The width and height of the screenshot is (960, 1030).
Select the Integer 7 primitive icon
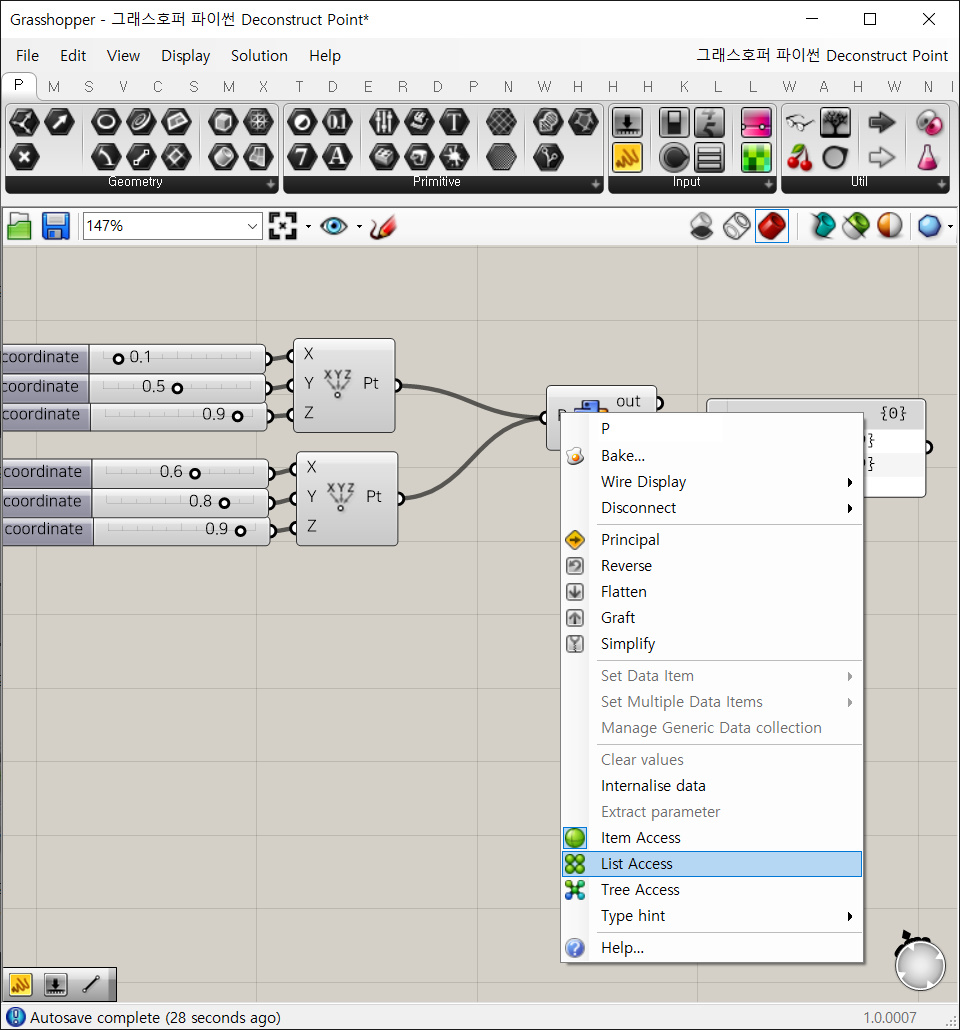click(x=302, y=157)
